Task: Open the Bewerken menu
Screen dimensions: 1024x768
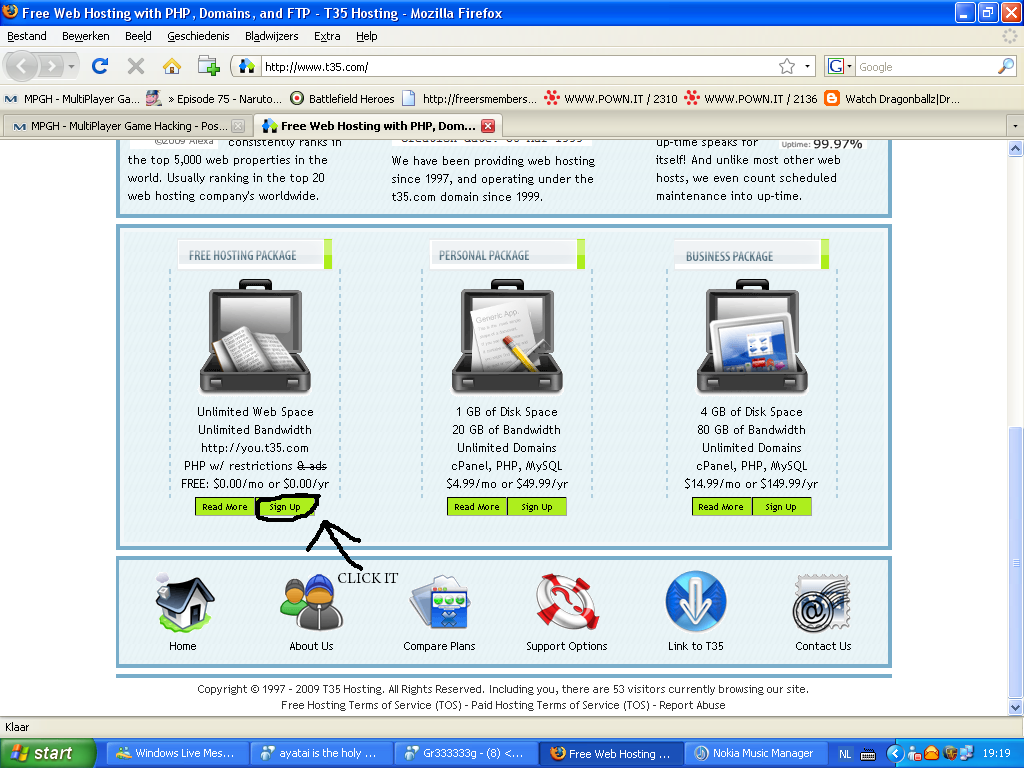Action: [x=86, y=36]
